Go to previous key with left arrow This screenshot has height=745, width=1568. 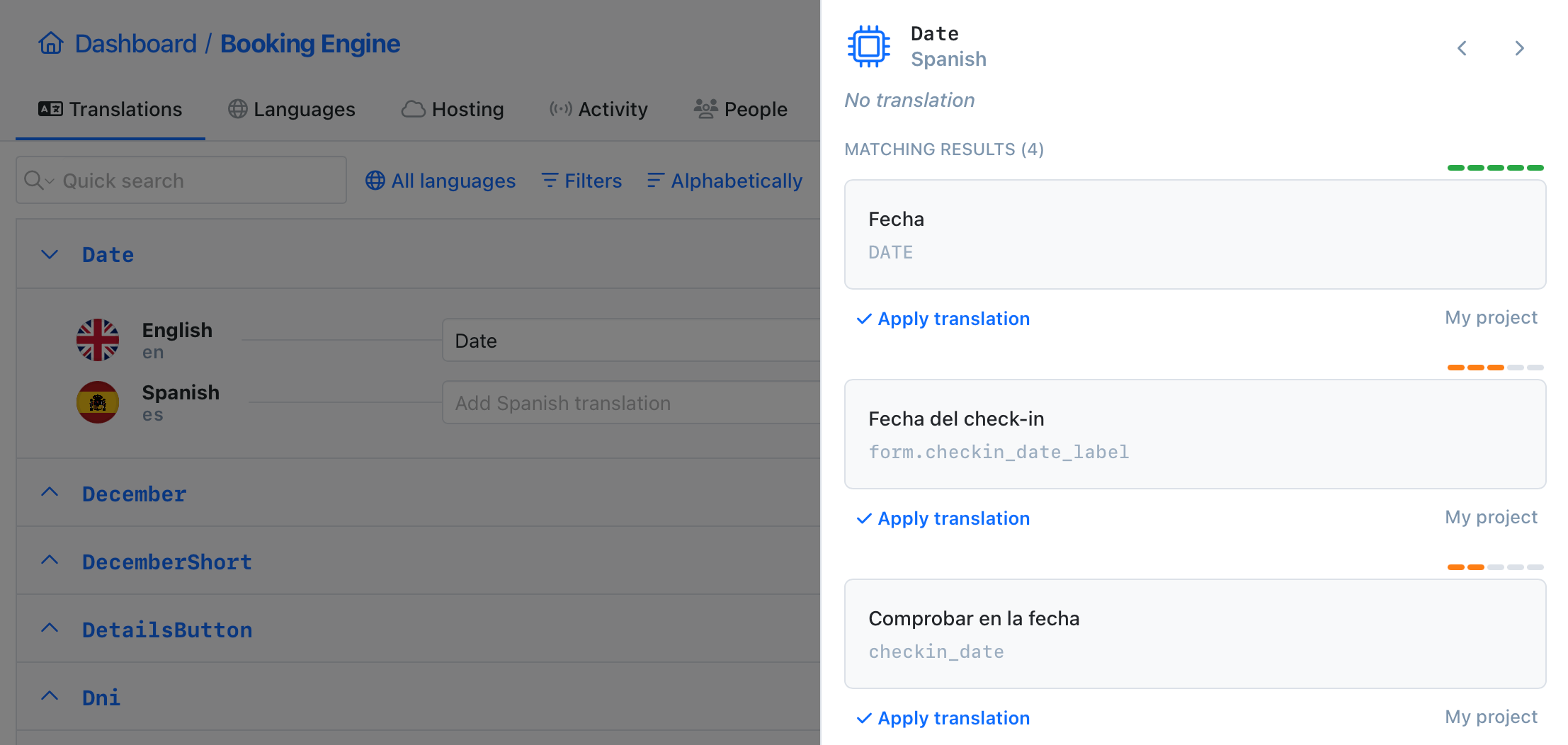(x=1462, y=48)
